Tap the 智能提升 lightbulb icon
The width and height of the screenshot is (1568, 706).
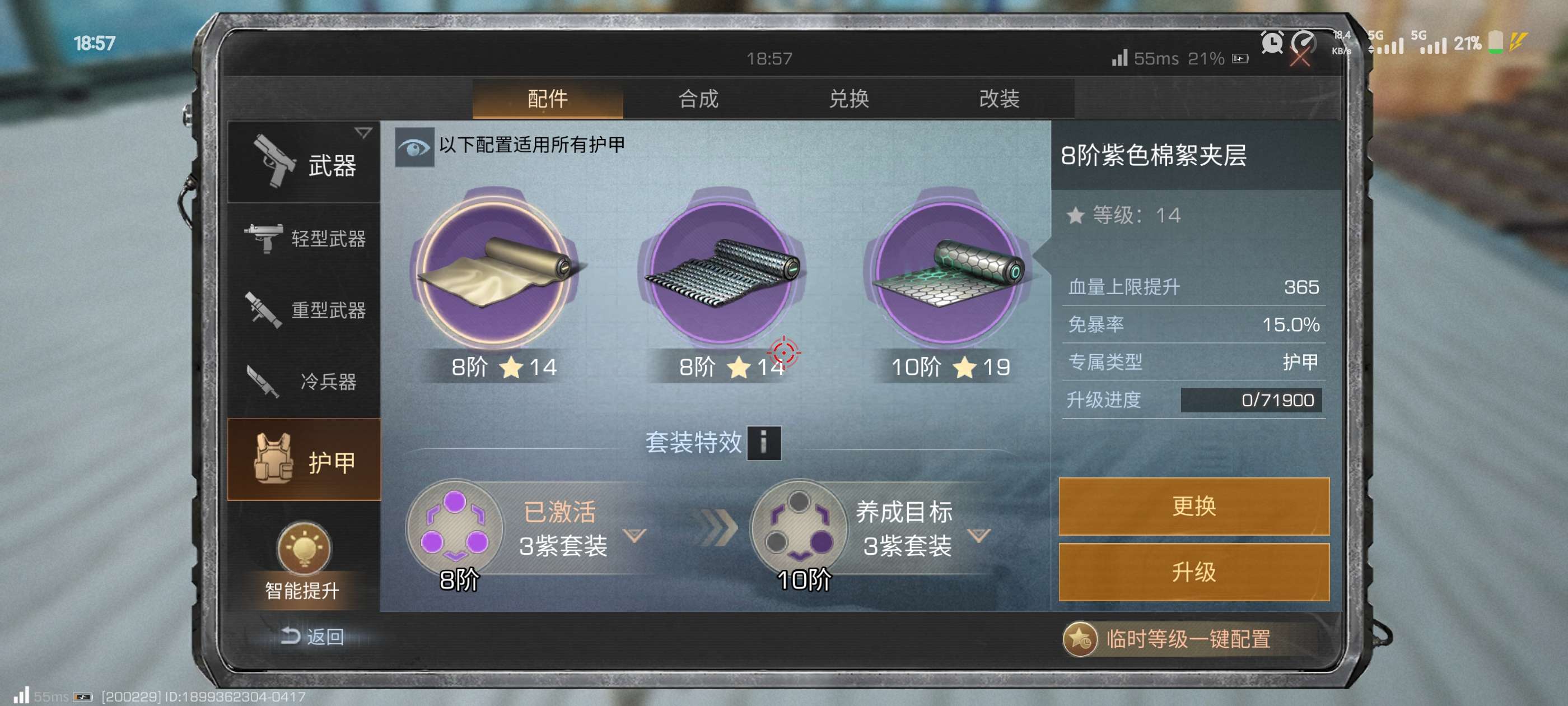click(x=304, y=548)
